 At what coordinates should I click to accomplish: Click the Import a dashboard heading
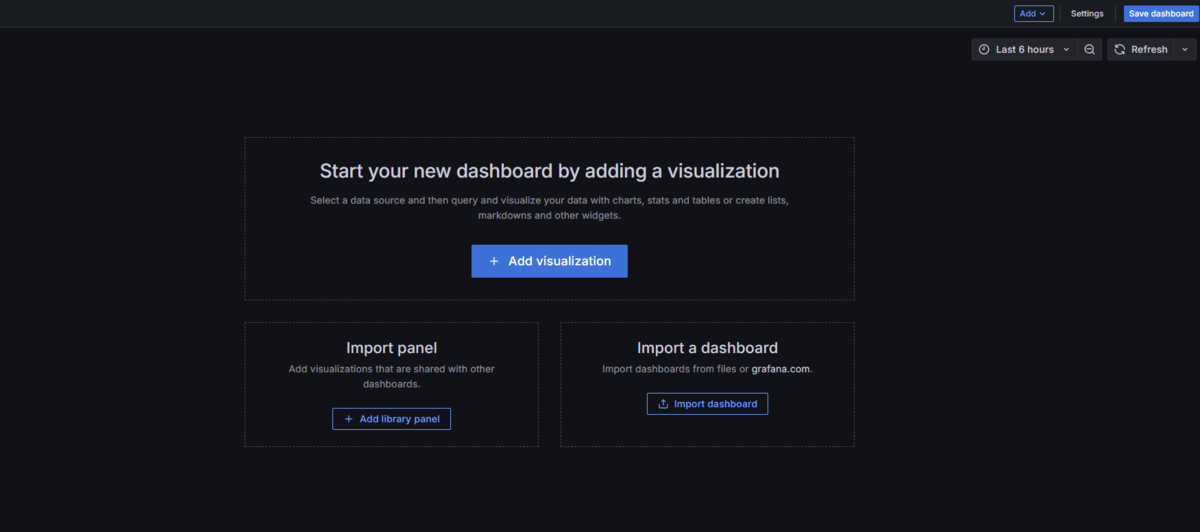[708, 348]
